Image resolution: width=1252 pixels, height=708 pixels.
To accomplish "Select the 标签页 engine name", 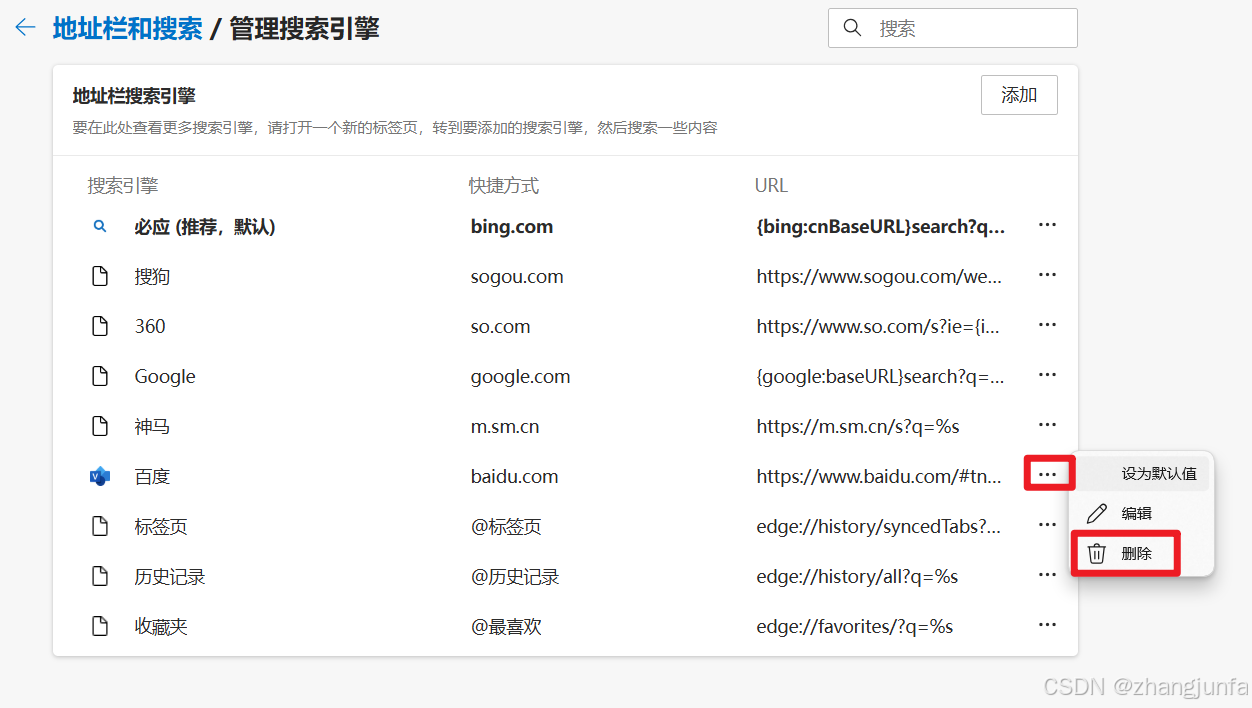I will click(161, 527).
